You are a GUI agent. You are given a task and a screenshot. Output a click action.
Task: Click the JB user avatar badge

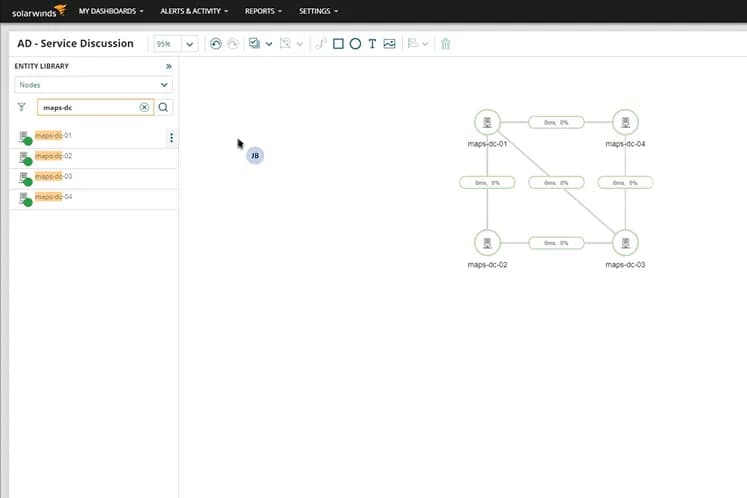(x=255, y=156)
